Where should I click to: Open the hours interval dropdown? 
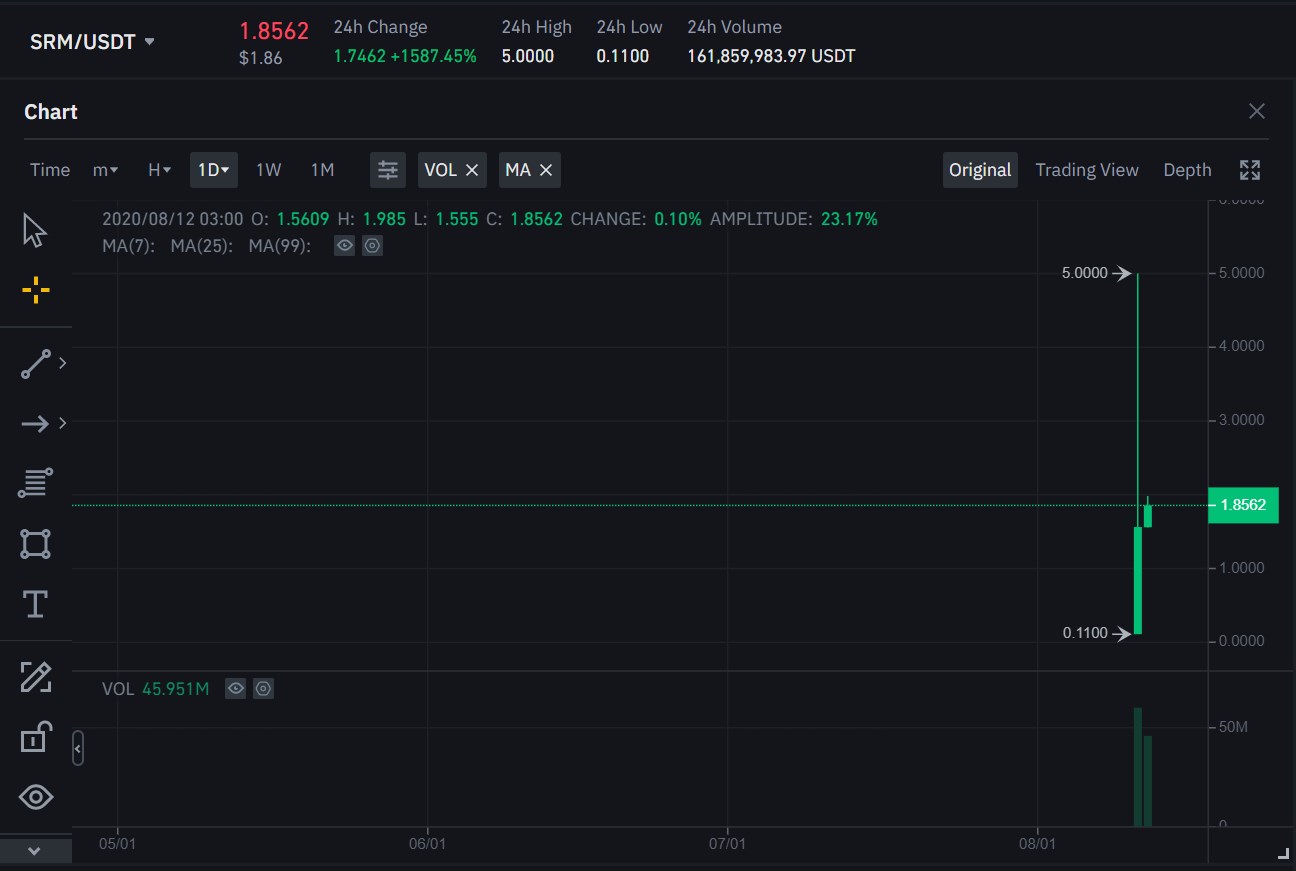(159, 170)
